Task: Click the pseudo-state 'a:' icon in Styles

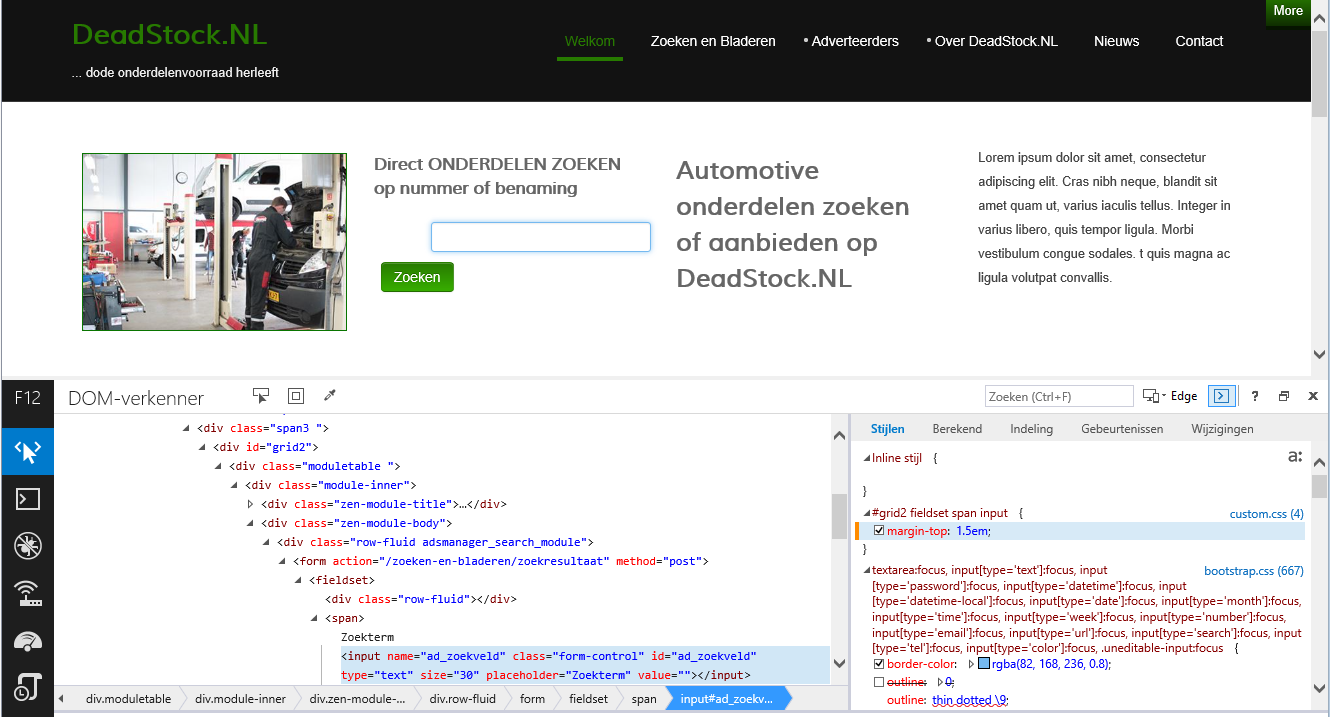Action: pos(1295,457)
